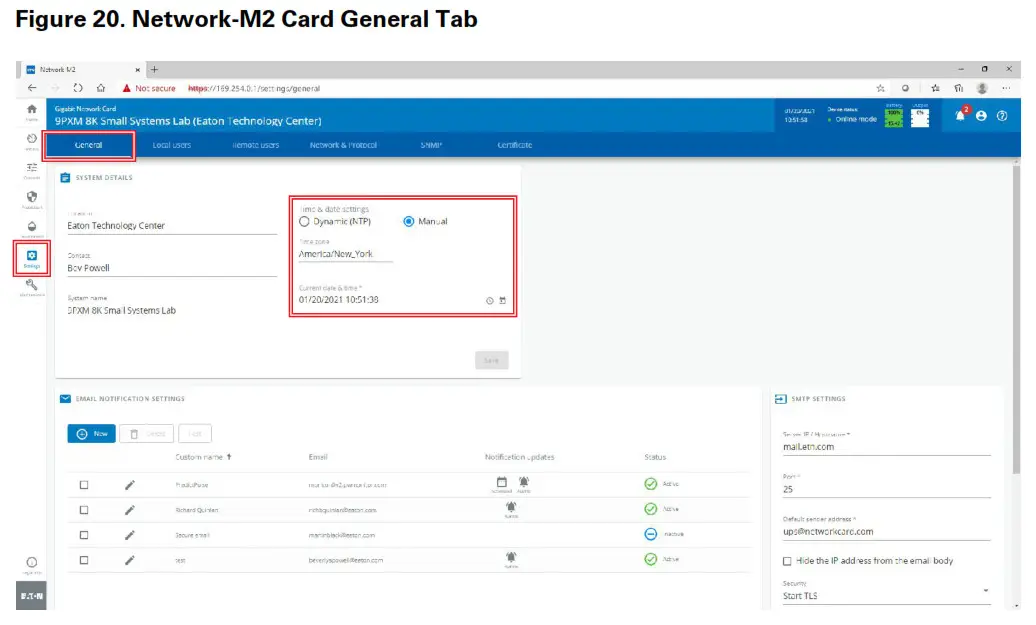The height and width of the screenshot is (625, 1036).
Task: Click pencil icon for the test entry
Action: click(x=130, y=560)
